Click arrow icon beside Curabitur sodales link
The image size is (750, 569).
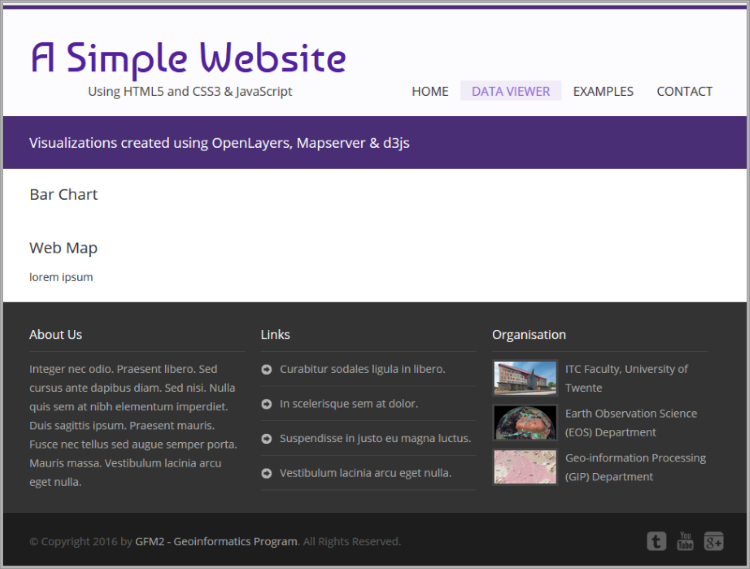pyautogui.click(x=266, y=369)
